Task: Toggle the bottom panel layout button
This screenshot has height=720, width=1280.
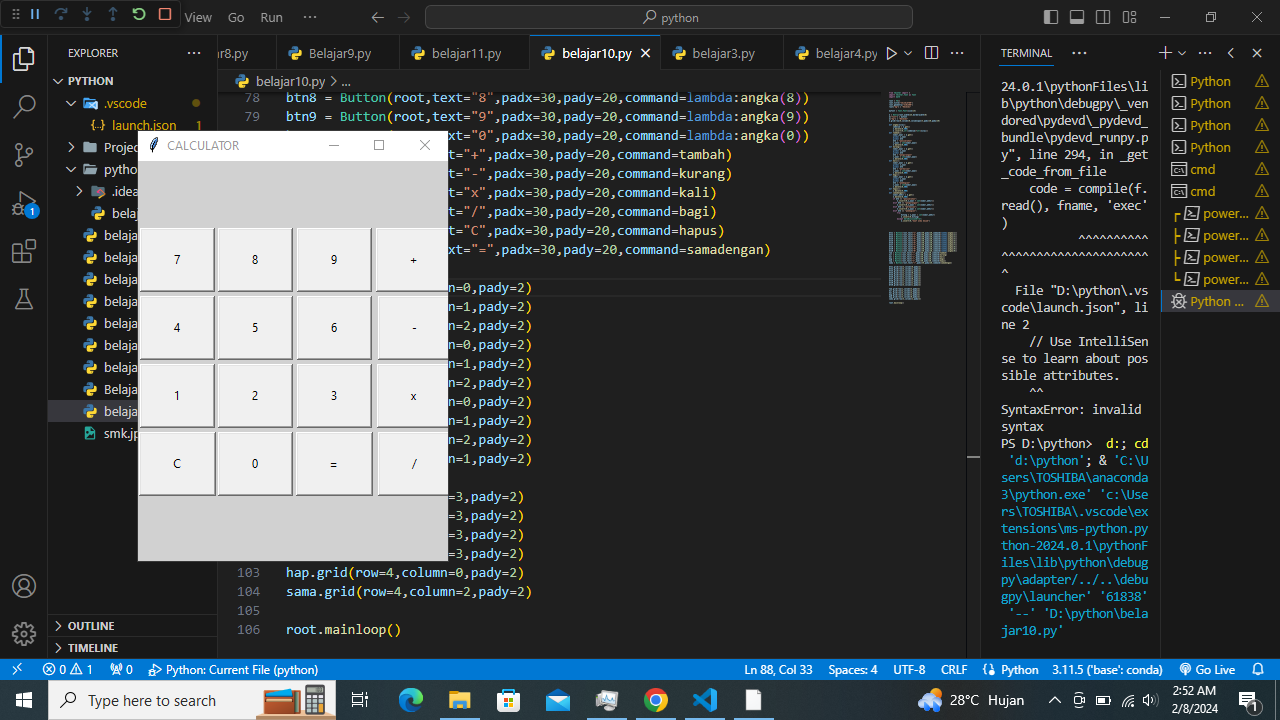Action: [1077, 17]
